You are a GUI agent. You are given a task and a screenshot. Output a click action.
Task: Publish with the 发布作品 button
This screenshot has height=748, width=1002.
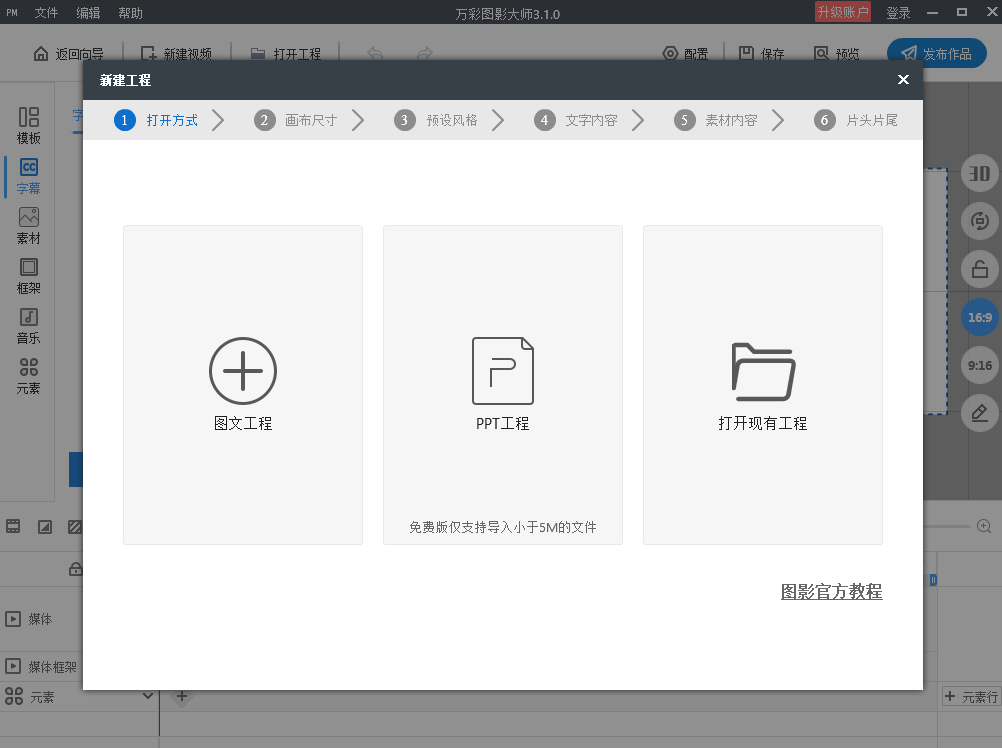coord(937,53)
